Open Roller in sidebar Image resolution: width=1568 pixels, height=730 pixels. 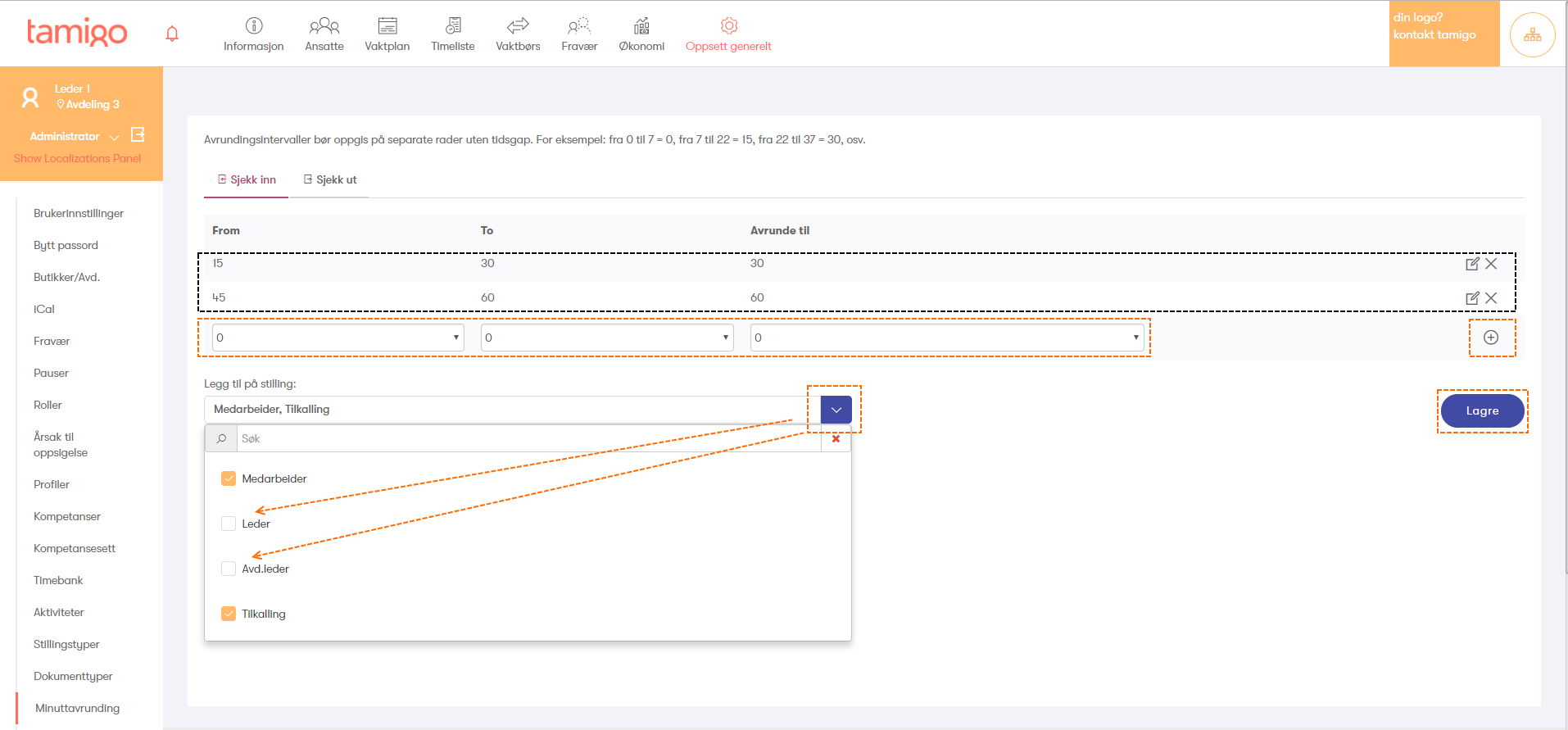click(x=48, y=405)
